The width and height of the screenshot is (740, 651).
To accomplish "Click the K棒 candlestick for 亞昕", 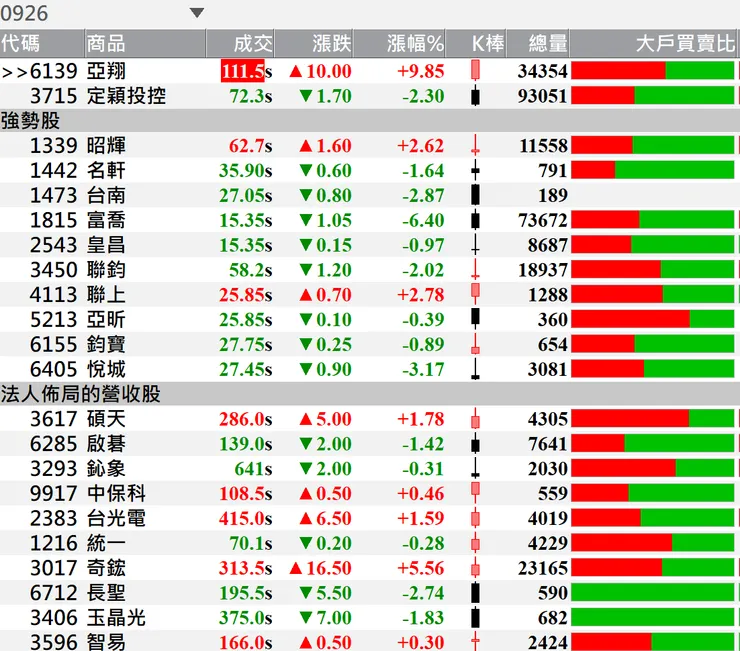I will click(475, 317).
